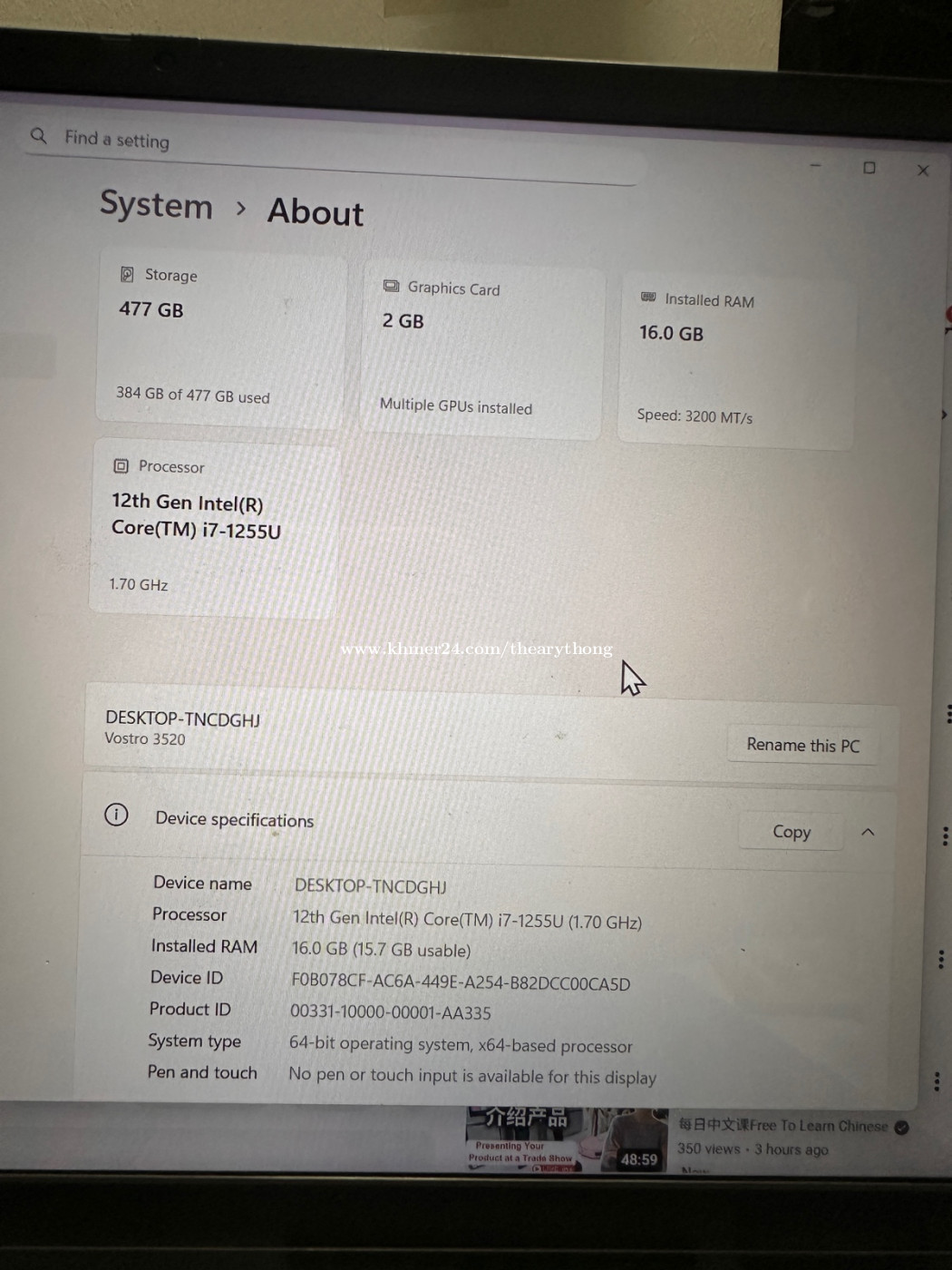Click the Processor chip icon
The image size is (952, 1270).
(121, 466)
